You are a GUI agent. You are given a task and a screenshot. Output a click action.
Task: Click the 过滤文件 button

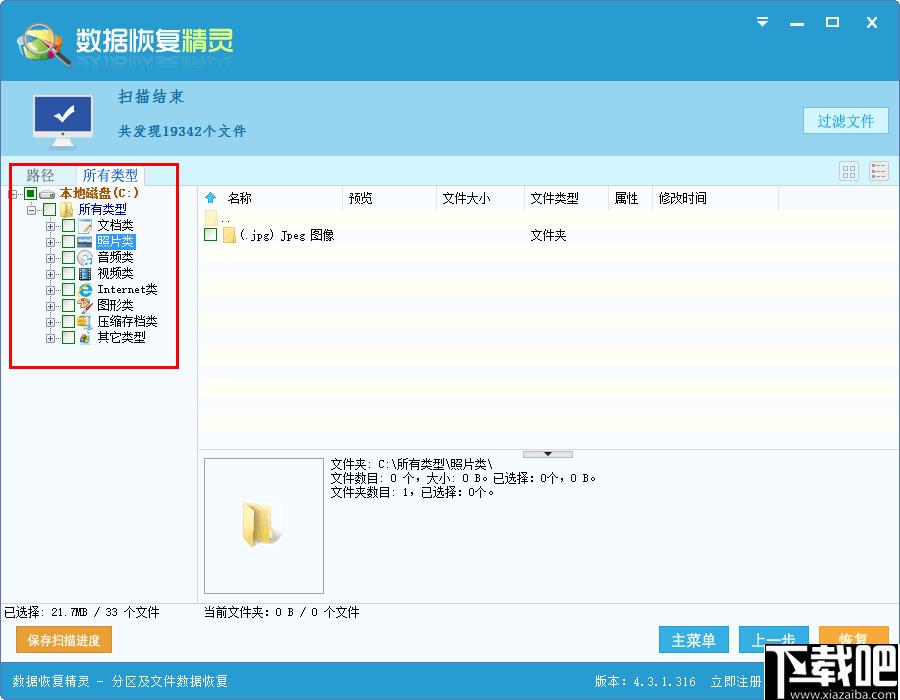[845, 120]
